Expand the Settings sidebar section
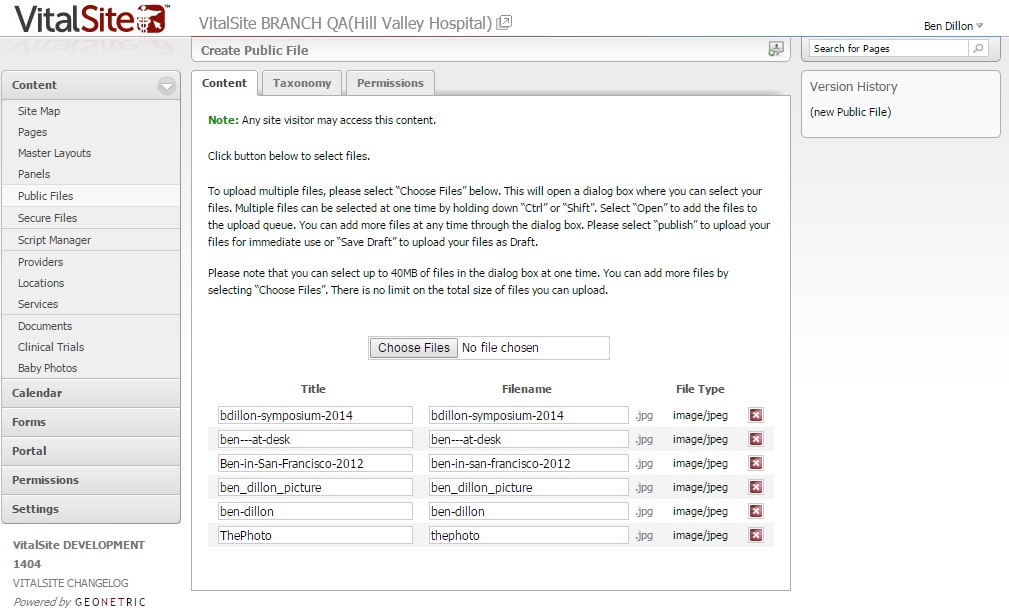The width and height of the screenshot is (1009, 614). click(91, 508)
